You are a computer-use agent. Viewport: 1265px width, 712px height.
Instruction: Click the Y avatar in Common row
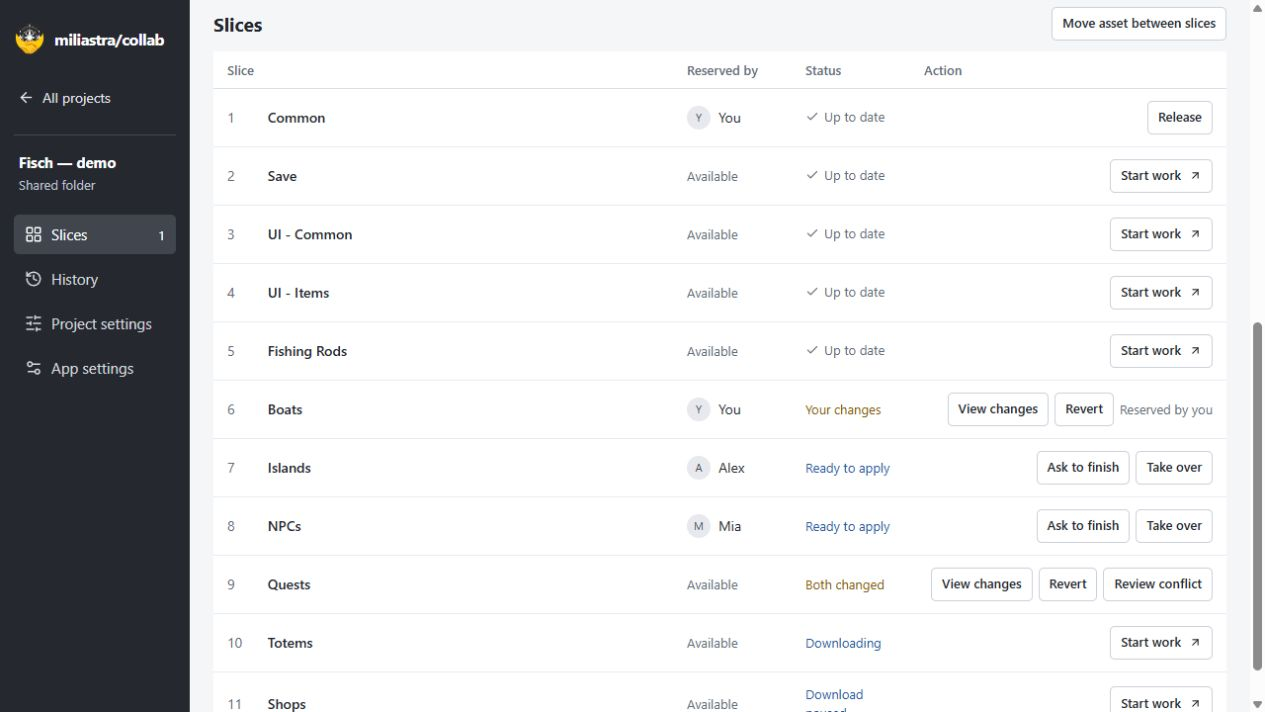[x=698, y=117]
